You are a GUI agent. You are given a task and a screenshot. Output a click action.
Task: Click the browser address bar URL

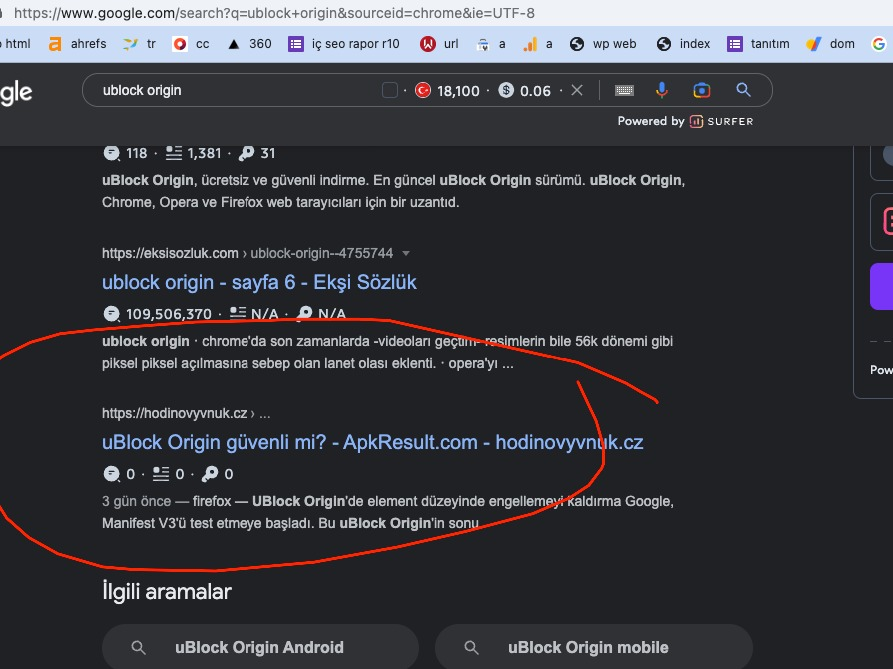274,13
